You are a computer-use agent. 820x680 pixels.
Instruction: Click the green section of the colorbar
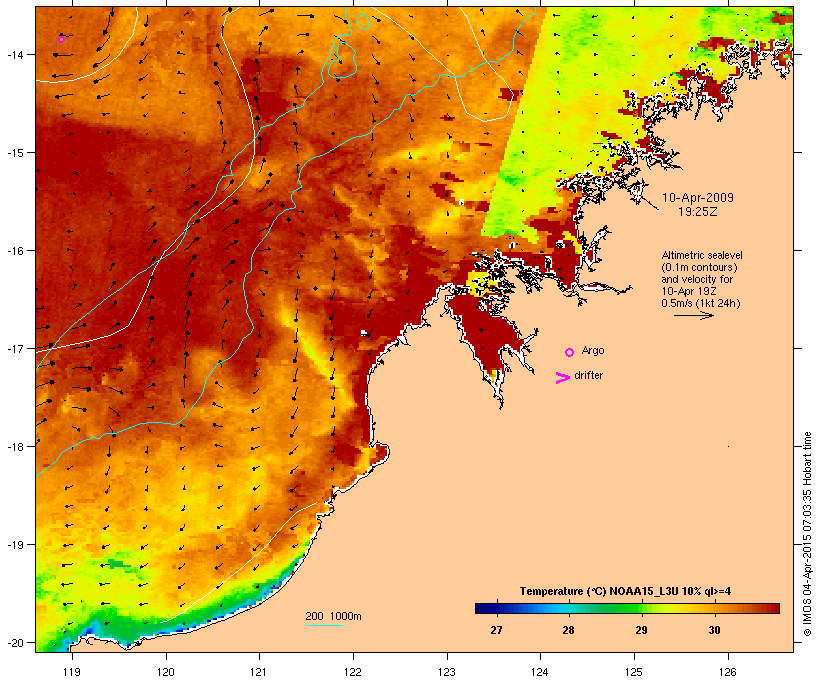pyautogui.click(x=622, y=608)
